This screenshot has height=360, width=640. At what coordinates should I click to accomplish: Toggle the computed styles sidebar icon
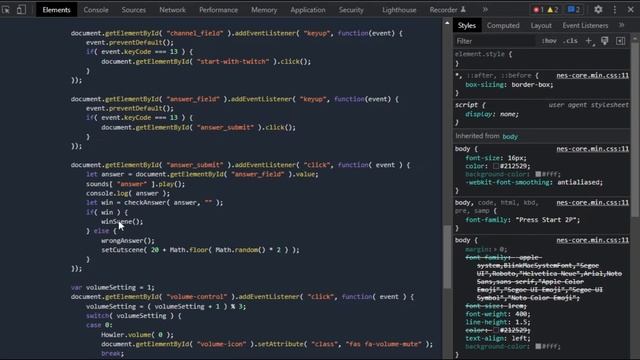620,41
